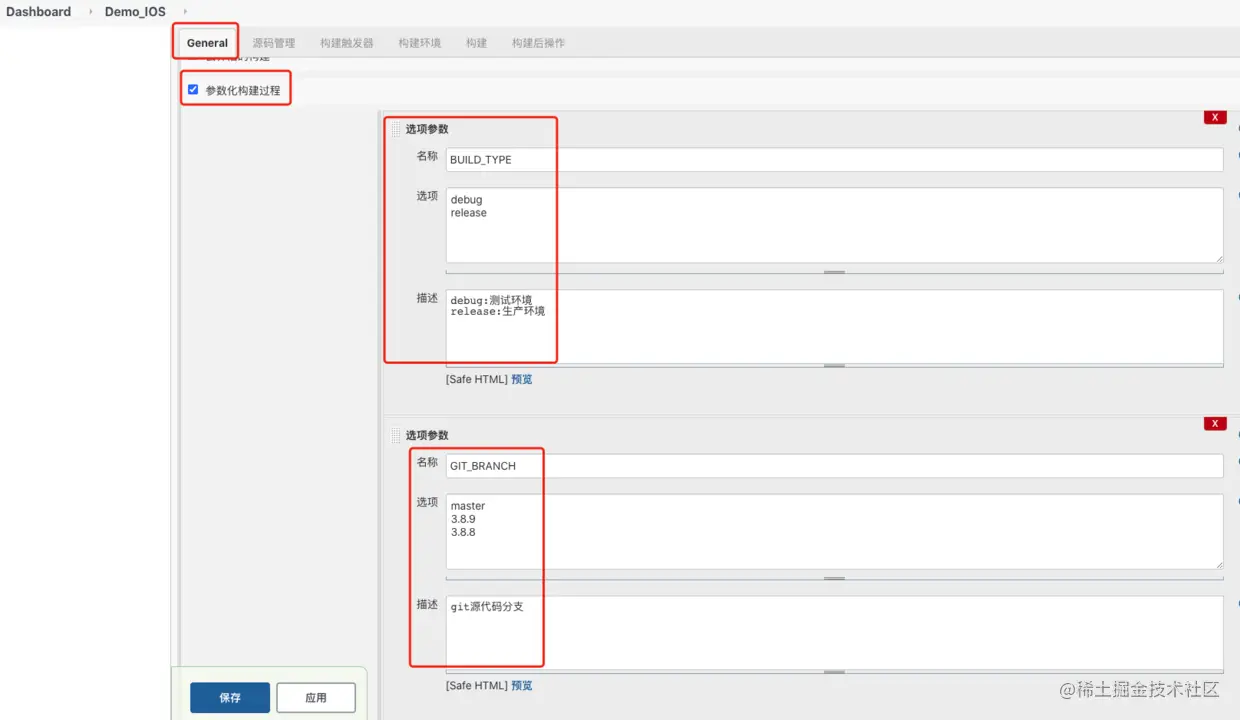The image size is (1240, 720).
Task: Click the 预览 link under the GIT_BRANCH description
Action: point(521,685)
